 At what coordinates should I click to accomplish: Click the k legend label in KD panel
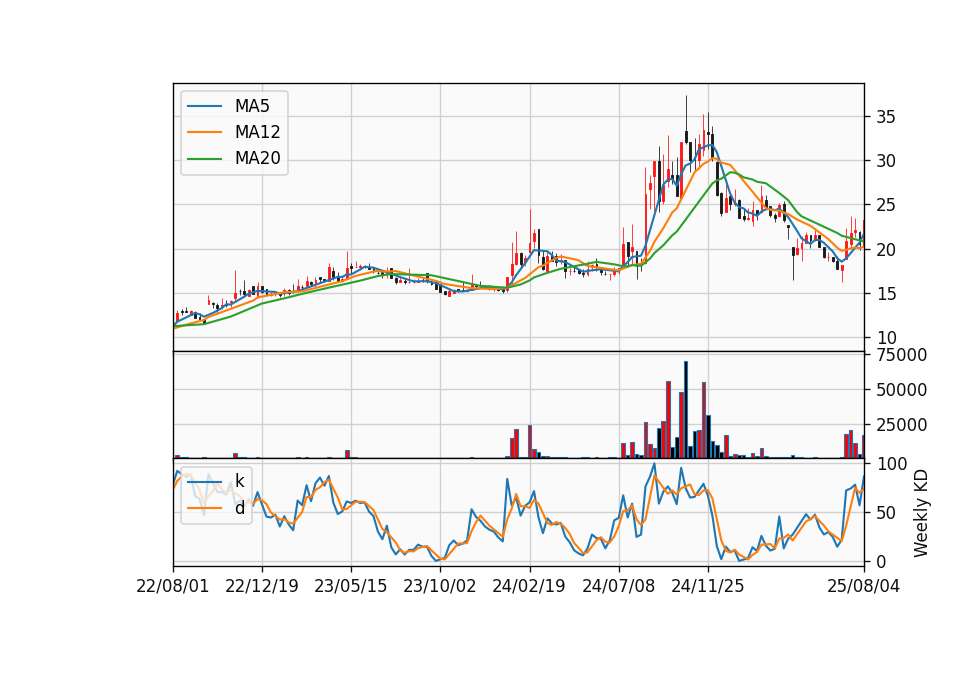[x=239, y=481]
